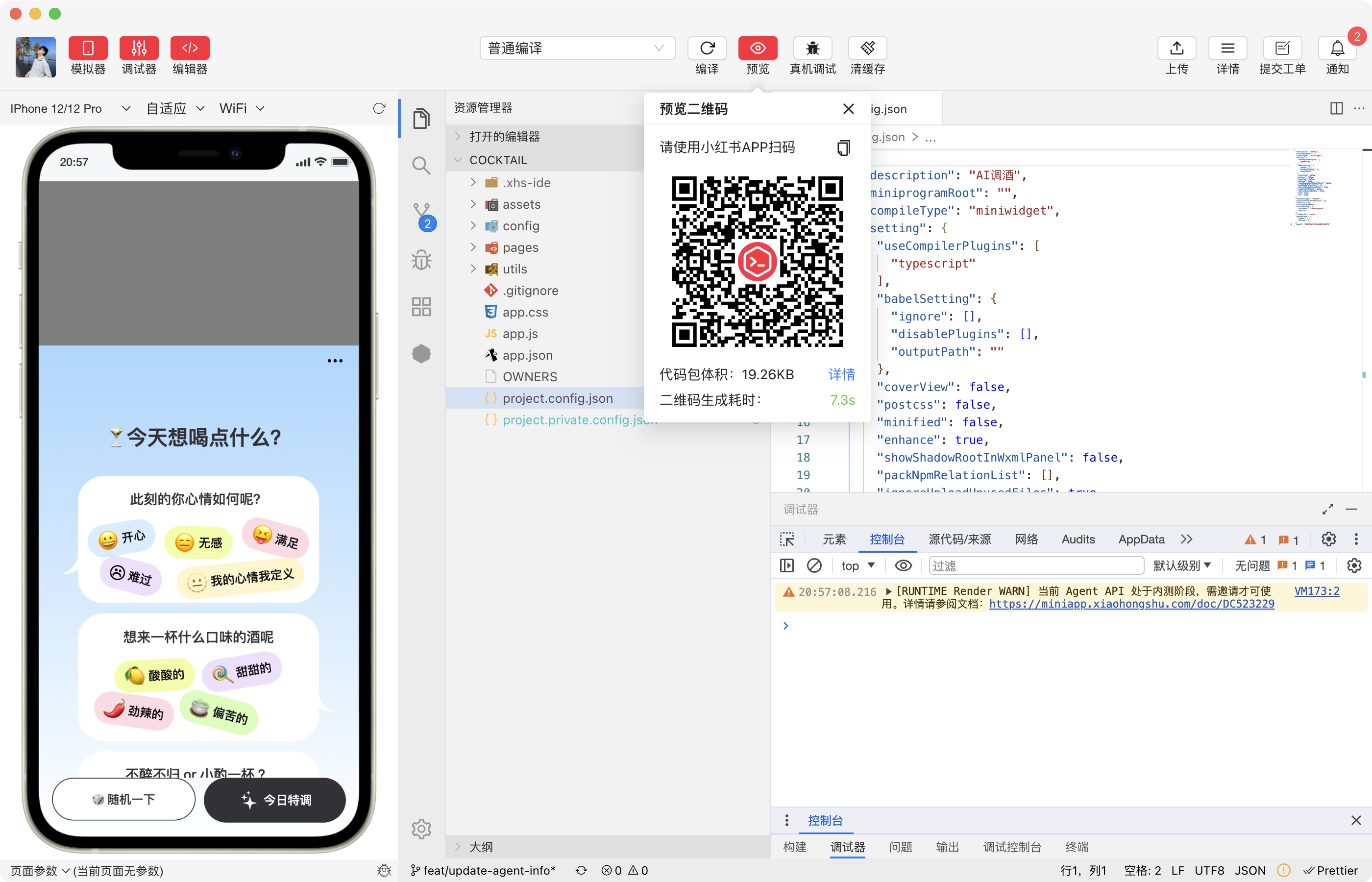Switch to the Audits tab
The height and width of the screenshot is (882, 1372).
[x=1078, y=539]
